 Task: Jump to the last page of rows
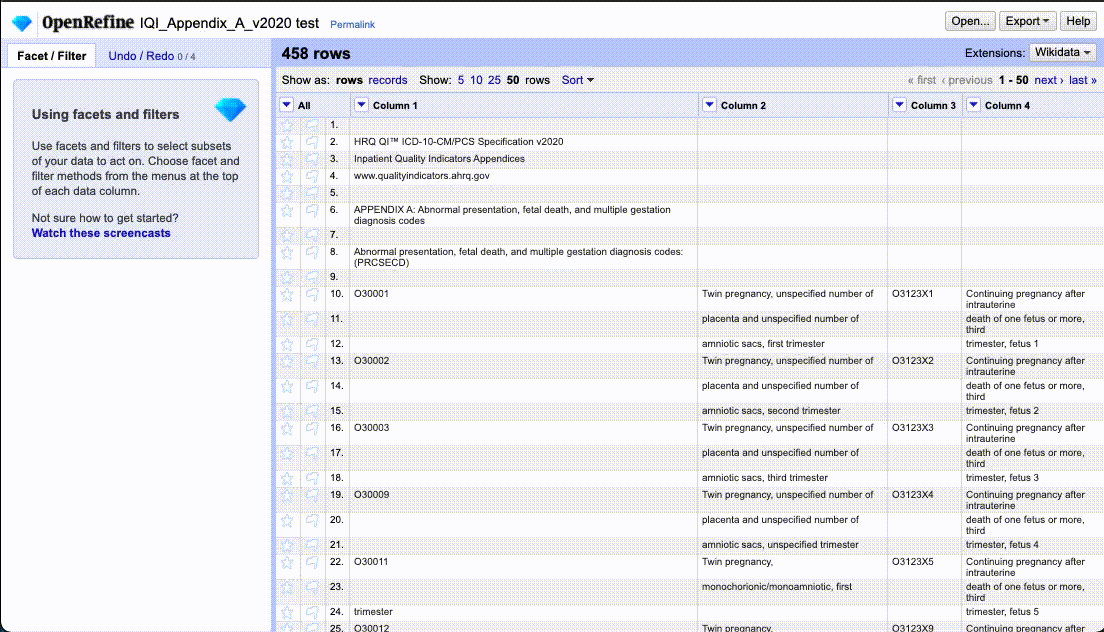click(1082, 80)
